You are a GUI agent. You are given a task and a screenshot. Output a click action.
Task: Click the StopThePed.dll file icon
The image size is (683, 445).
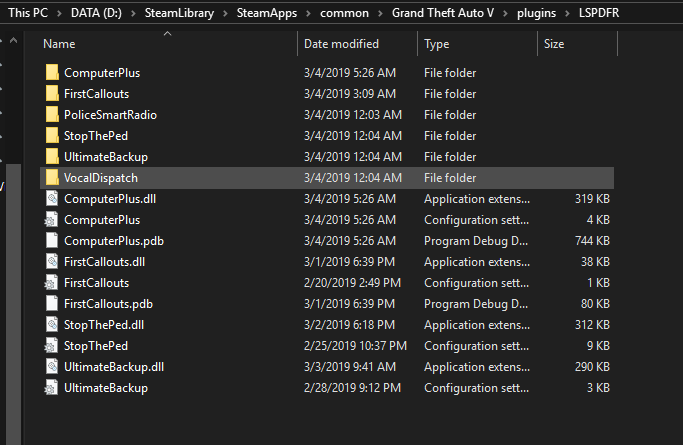pos(52,325)
